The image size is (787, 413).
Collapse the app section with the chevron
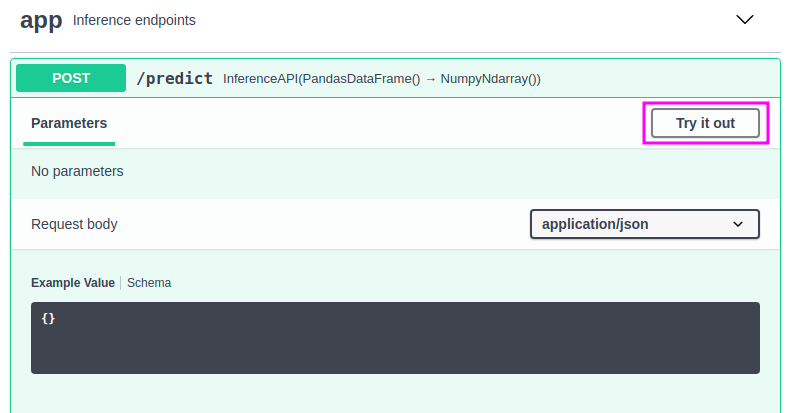[x=744, y=20]
